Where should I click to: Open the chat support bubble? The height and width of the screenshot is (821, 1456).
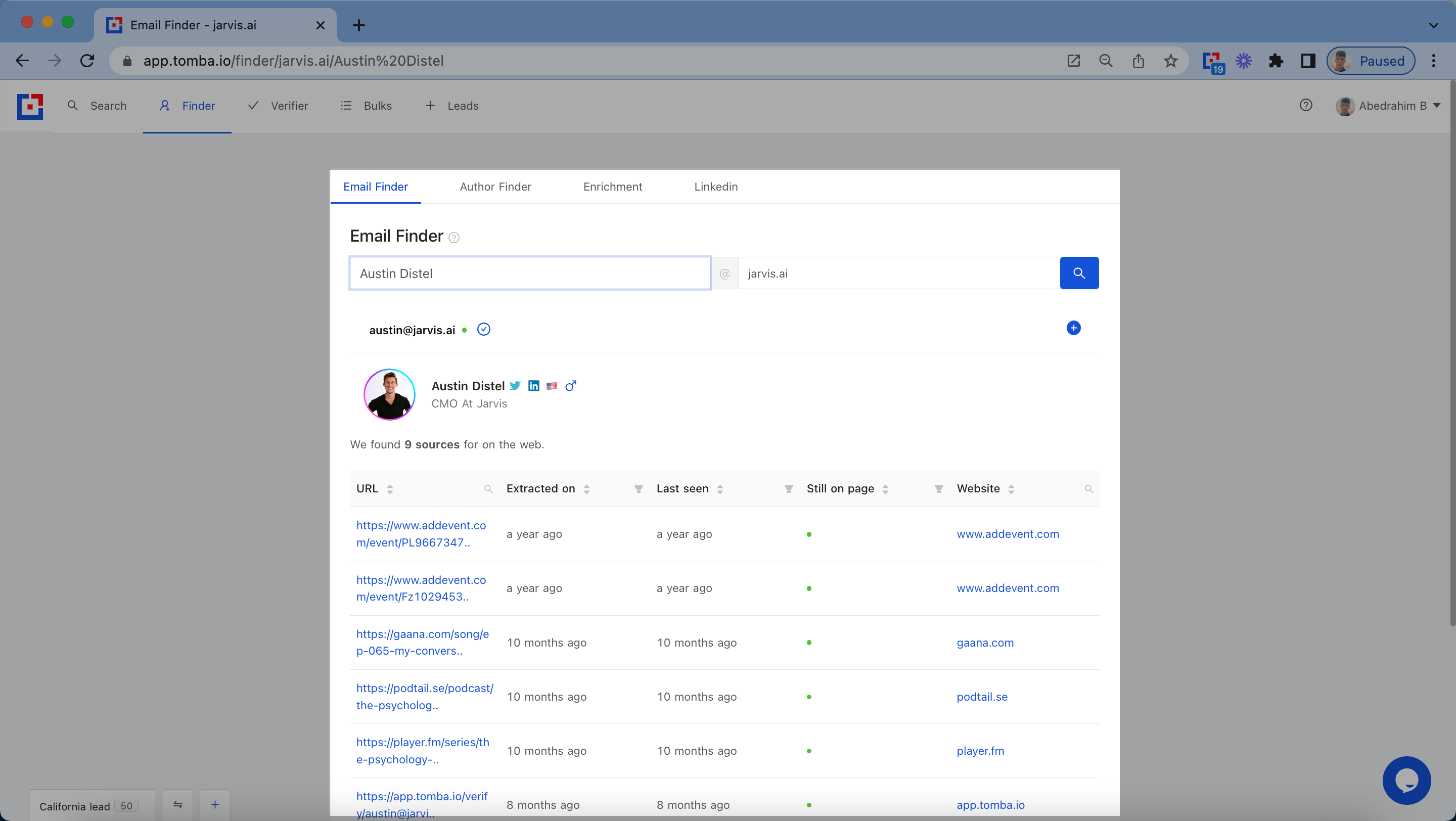[x=1406, y=781]
